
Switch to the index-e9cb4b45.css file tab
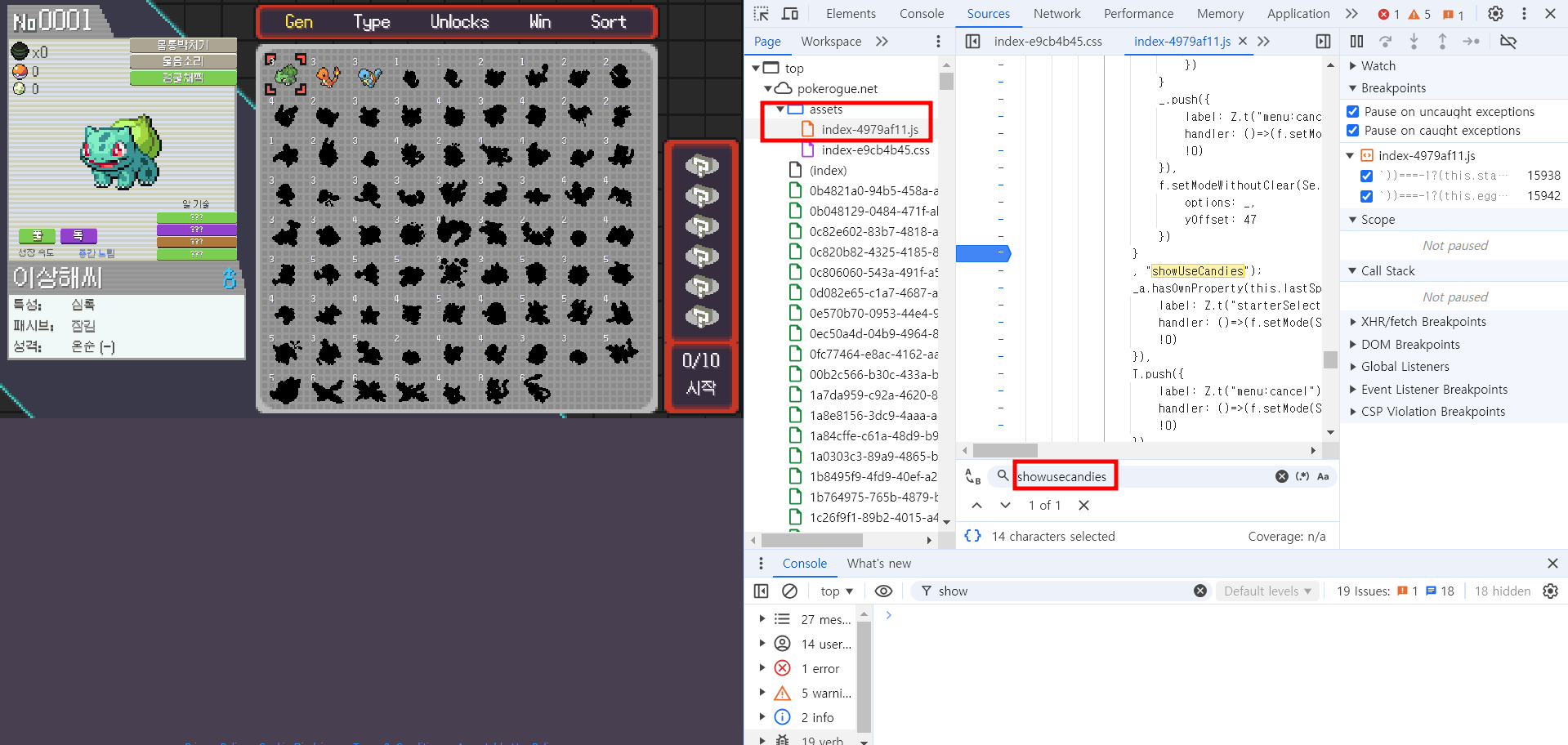1048,42
